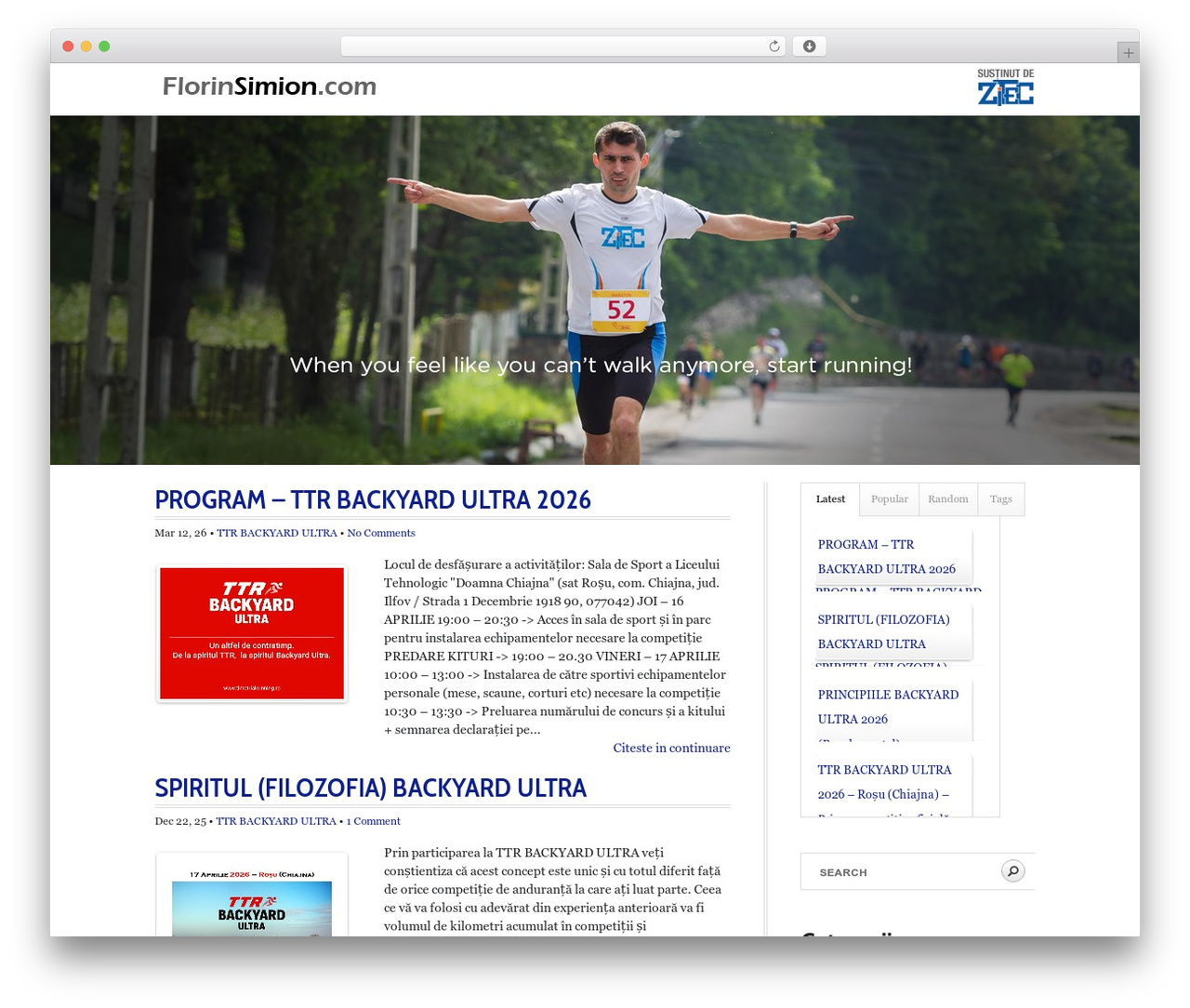Switch to the Latest tab
The height and width of the screenshot is (1008, 1190).
830,499
